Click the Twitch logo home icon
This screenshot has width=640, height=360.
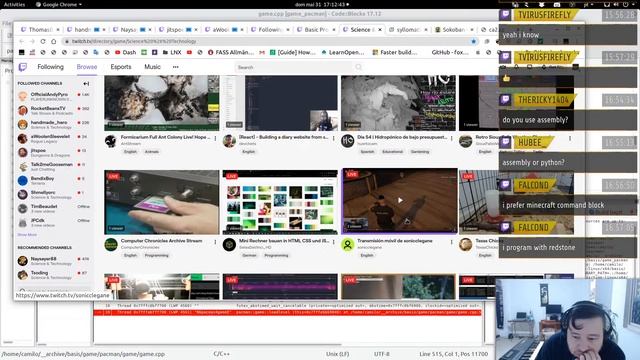coord(22,67)
